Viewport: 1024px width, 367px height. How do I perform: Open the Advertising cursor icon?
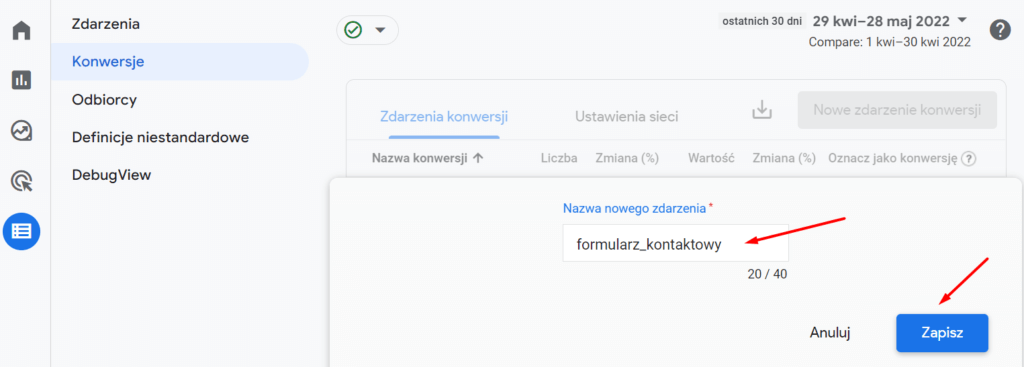tap(22, 181)
